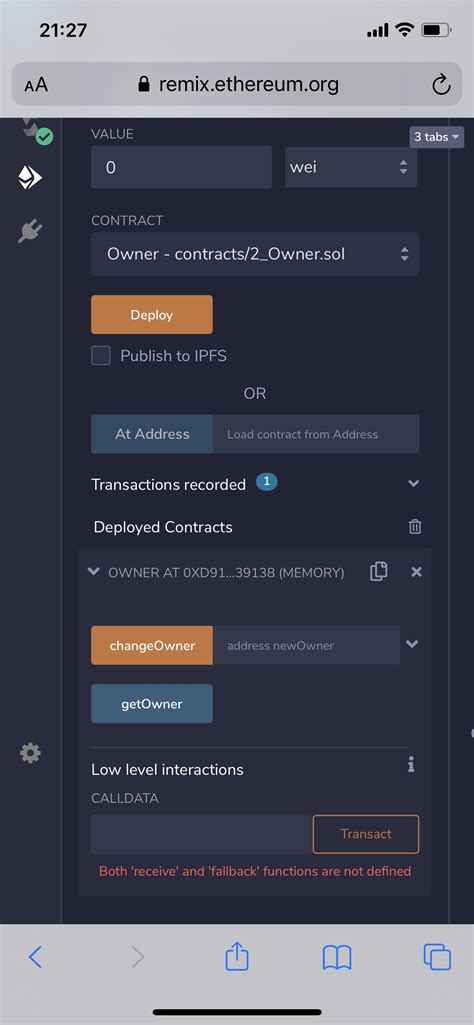Share the page from Safari toolbar
Image resolution: width=474 pixels, height=1025 pixels.
237,956
